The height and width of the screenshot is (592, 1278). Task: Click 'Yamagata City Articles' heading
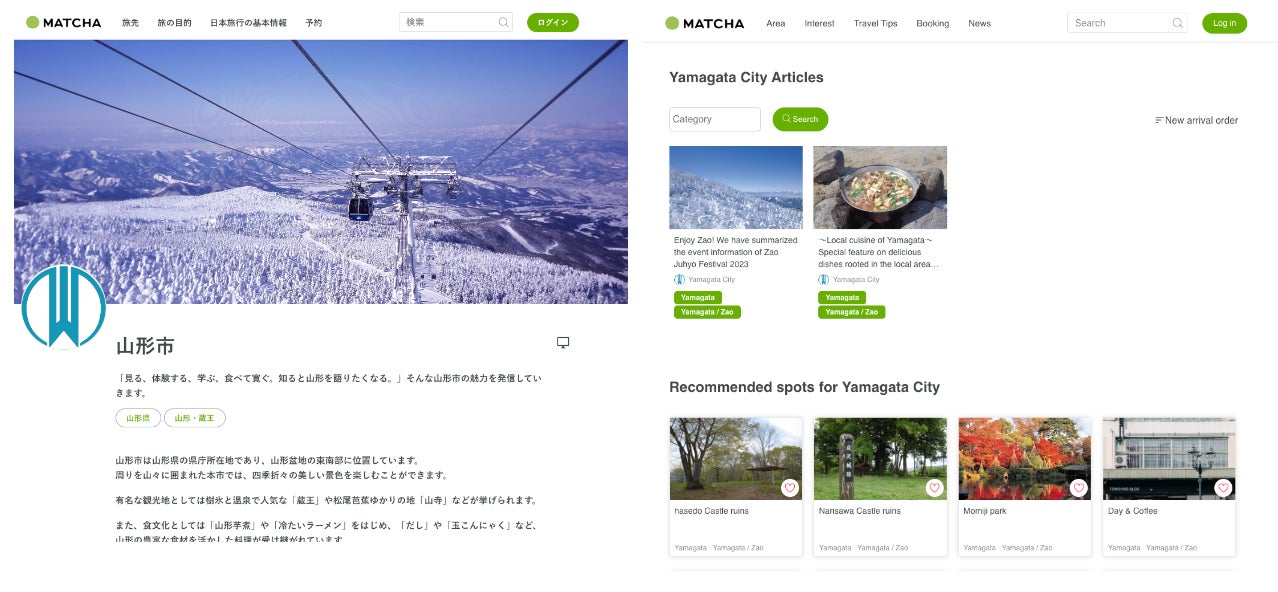pos(746,77)
